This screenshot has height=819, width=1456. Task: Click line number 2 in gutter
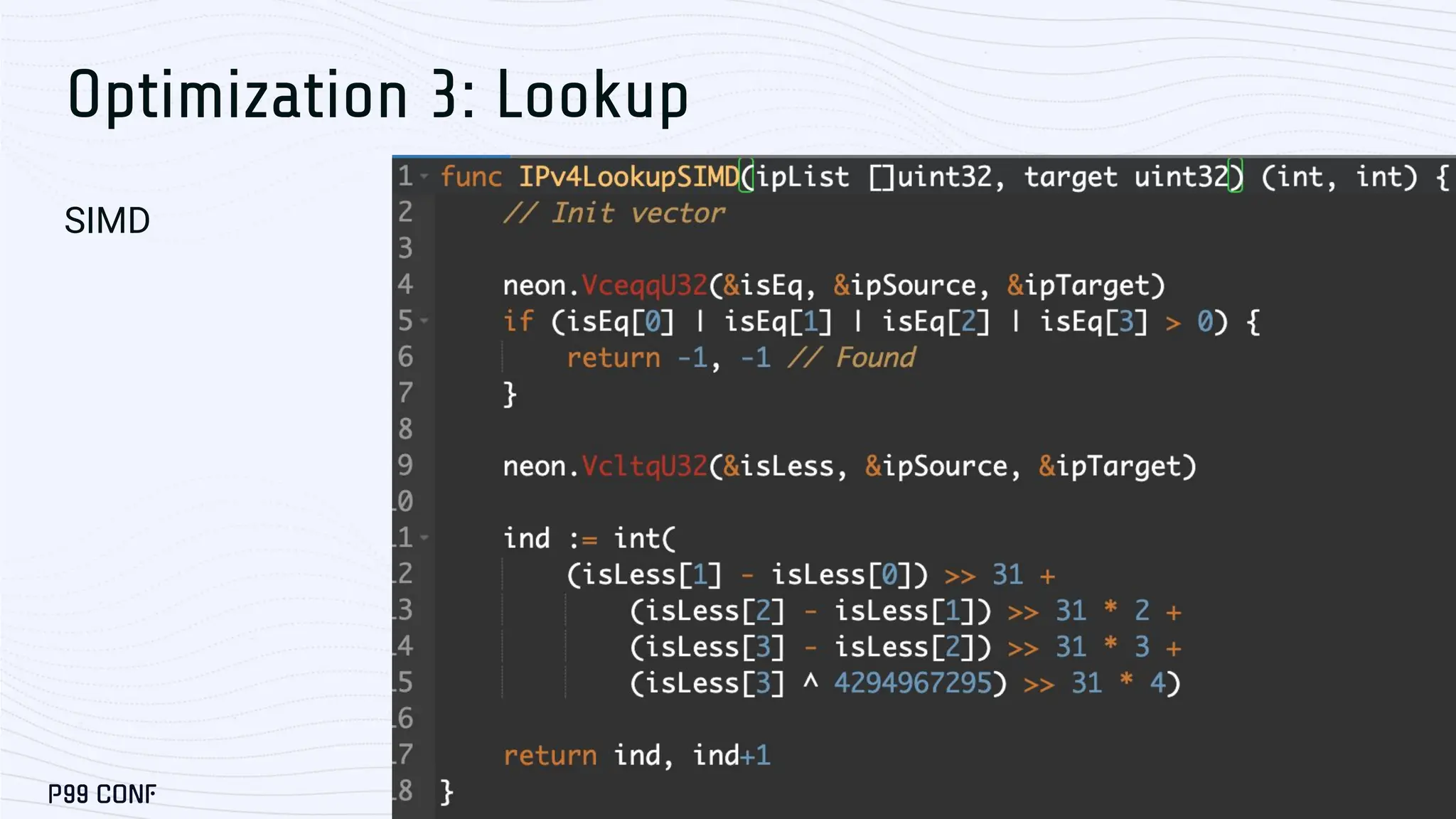tap(405, 212)
